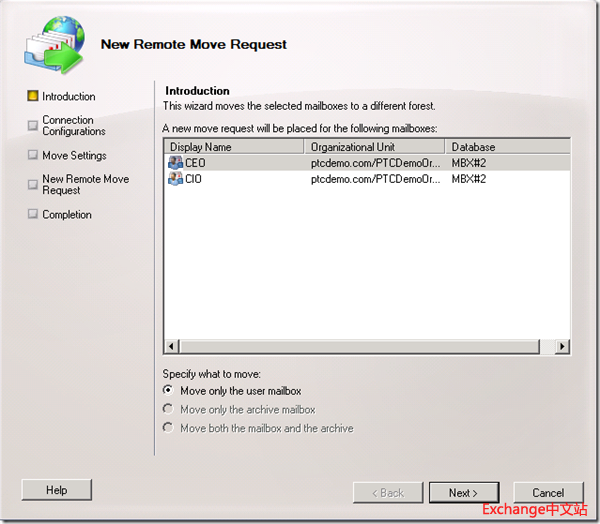Click the CEO mailbox user icon
The height and width of the screenshot is (524, 600).
pyautogui.click(x=176, y=163)
